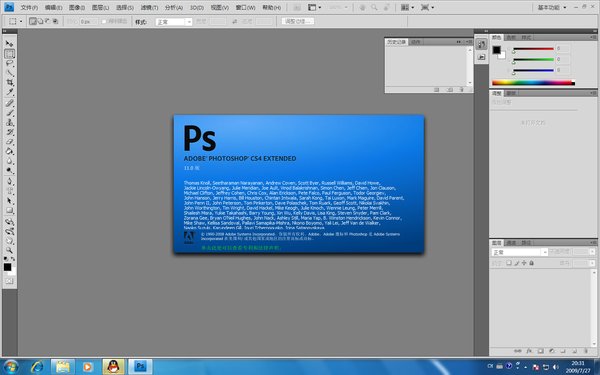The height and width of the screenshot is (375, 600).
Task: Switch to the 通道 Channels tab
Action: pyautogui.click(x=511, y=243)
